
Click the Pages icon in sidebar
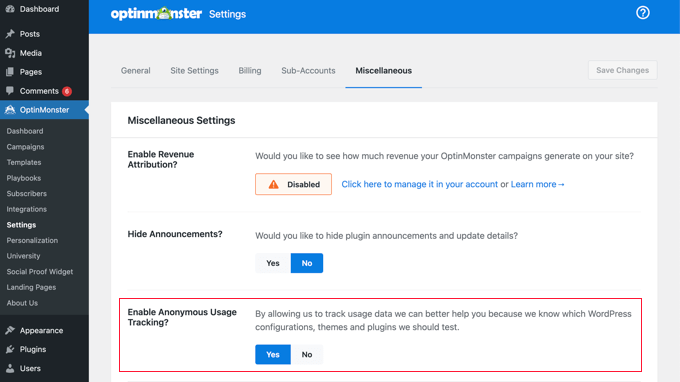pos(10,72)
